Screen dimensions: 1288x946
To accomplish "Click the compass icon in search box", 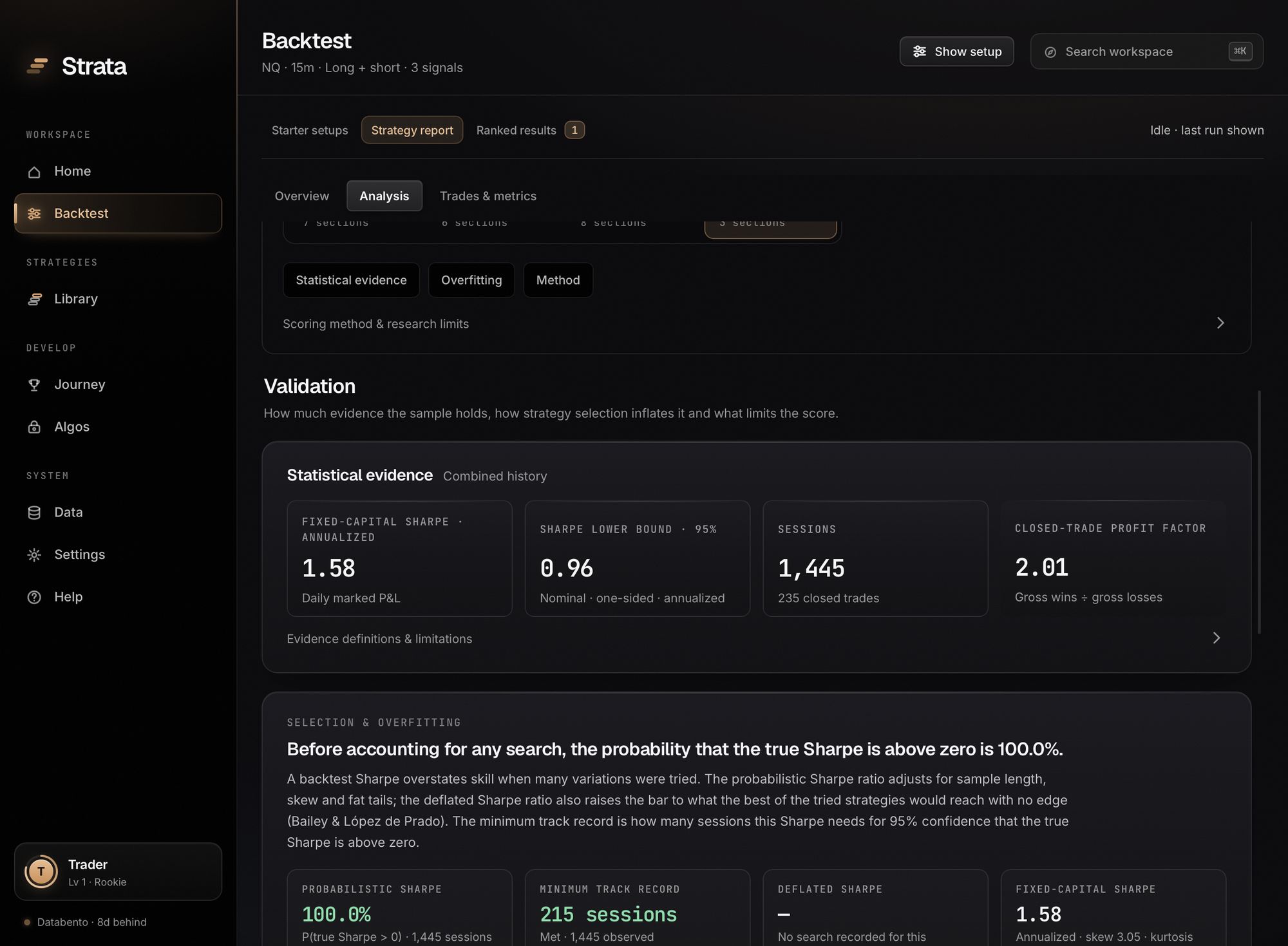I will click(x=1050, y=52).
